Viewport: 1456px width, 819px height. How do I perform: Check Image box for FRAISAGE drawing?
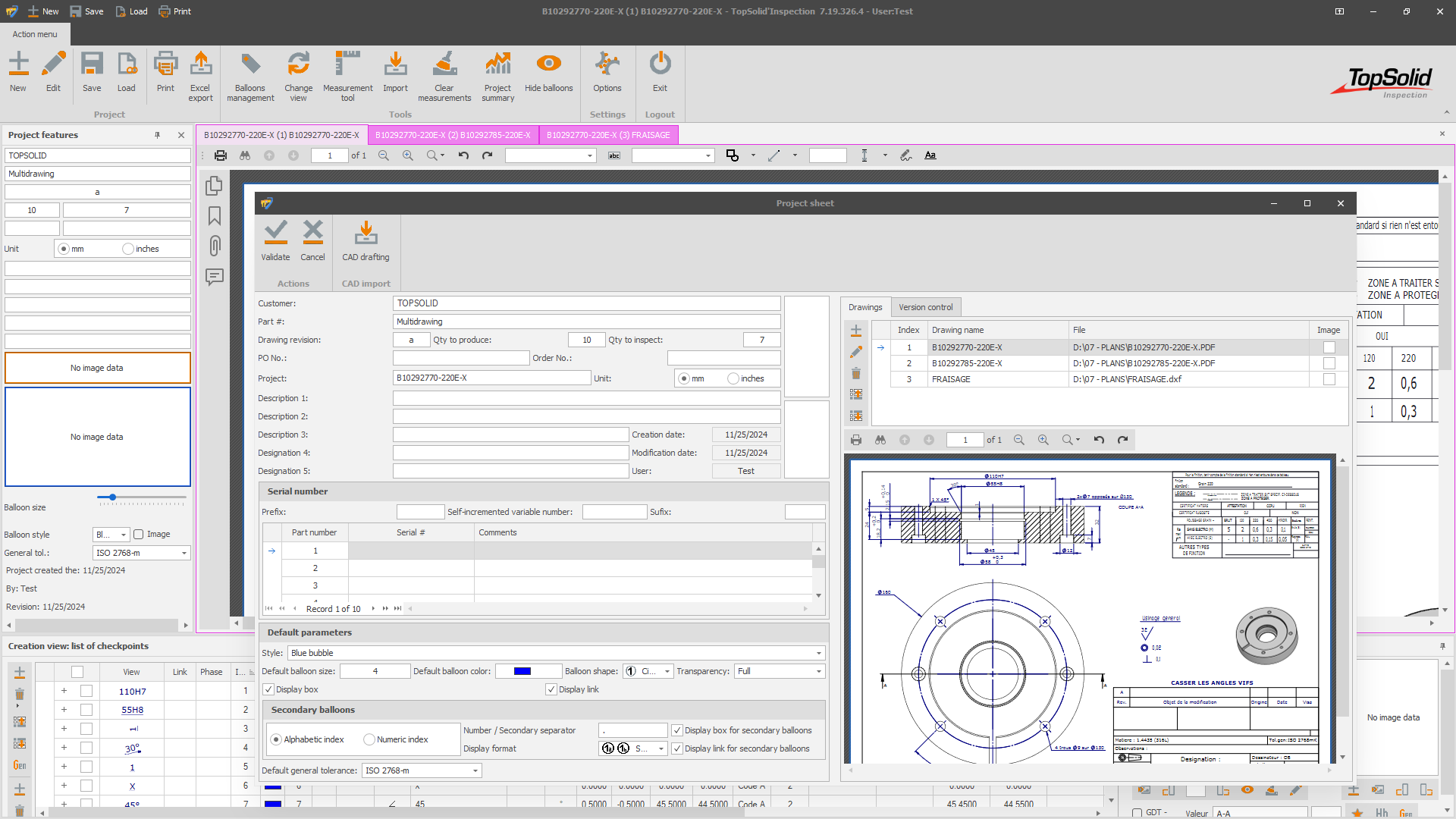point(1329,379)
